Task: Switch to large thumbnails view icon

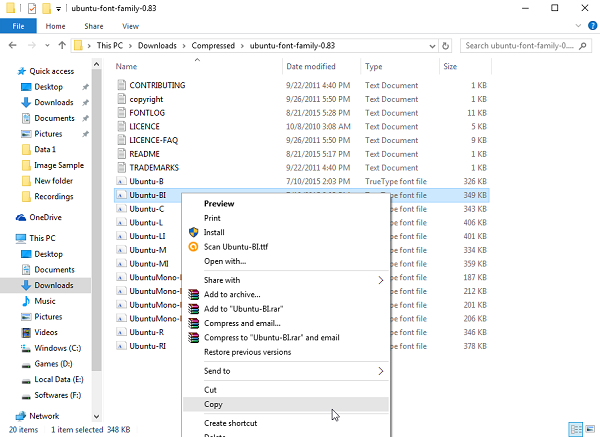Action: click(x=590, y=429)
